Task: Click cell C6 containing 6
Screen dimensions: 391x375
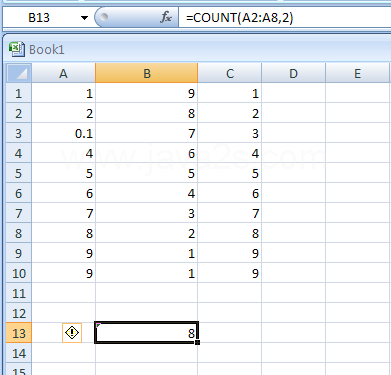Action: coord(230,193)
